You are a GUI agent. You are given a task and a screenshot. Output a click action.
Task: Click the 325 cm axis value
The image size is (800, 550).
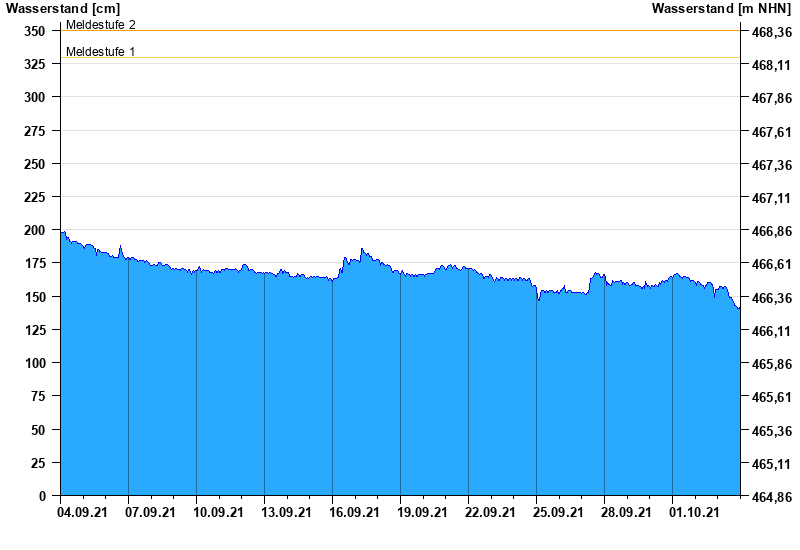click(35, 64)
